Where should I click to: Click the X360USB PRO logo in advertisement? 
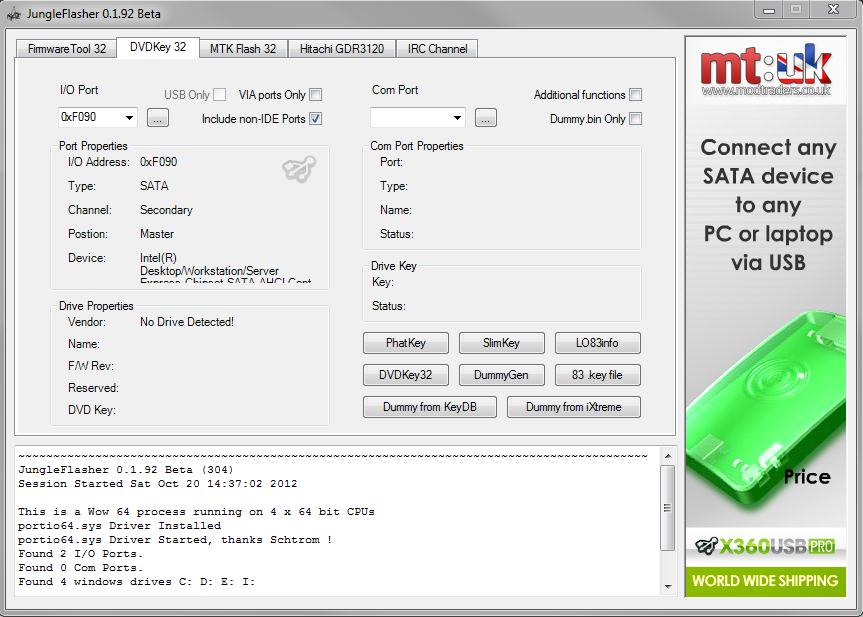pos(766,546)
